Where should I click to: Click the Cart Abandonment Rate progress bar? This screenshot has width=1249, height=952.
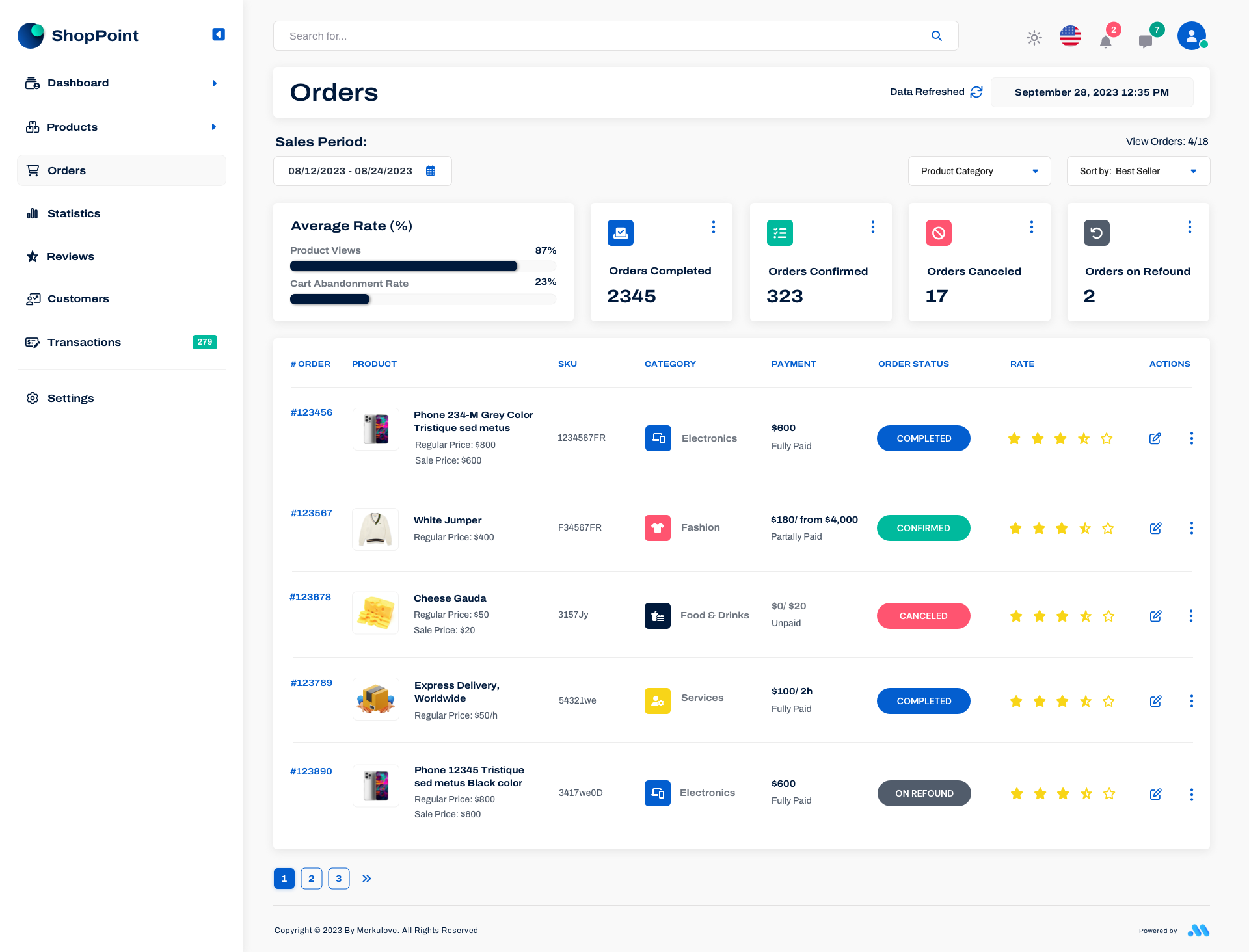pos(422,299)
